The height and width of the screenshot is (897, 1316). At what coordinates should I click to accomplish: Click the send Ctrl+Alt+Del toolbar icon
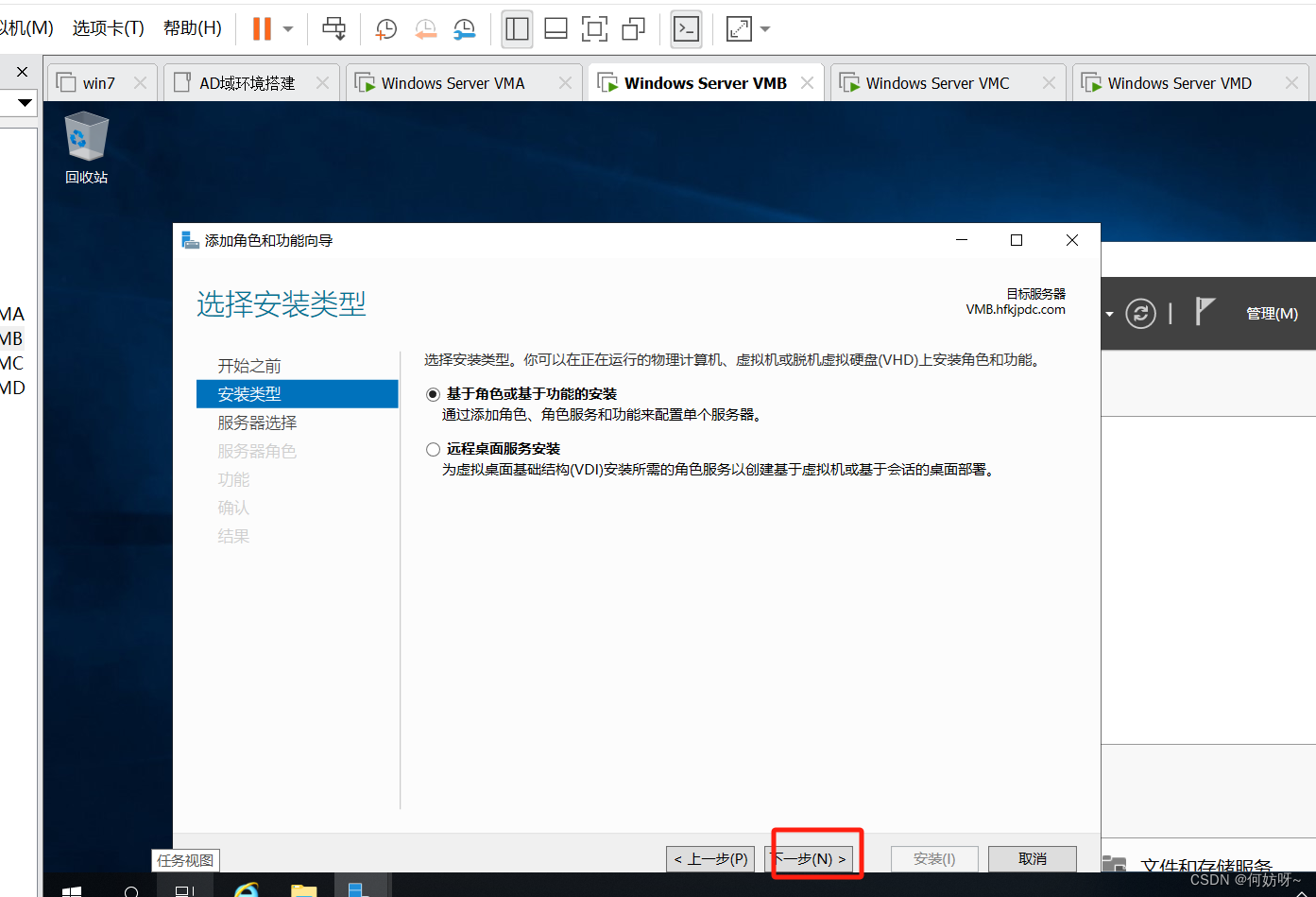tap(333, 29)
